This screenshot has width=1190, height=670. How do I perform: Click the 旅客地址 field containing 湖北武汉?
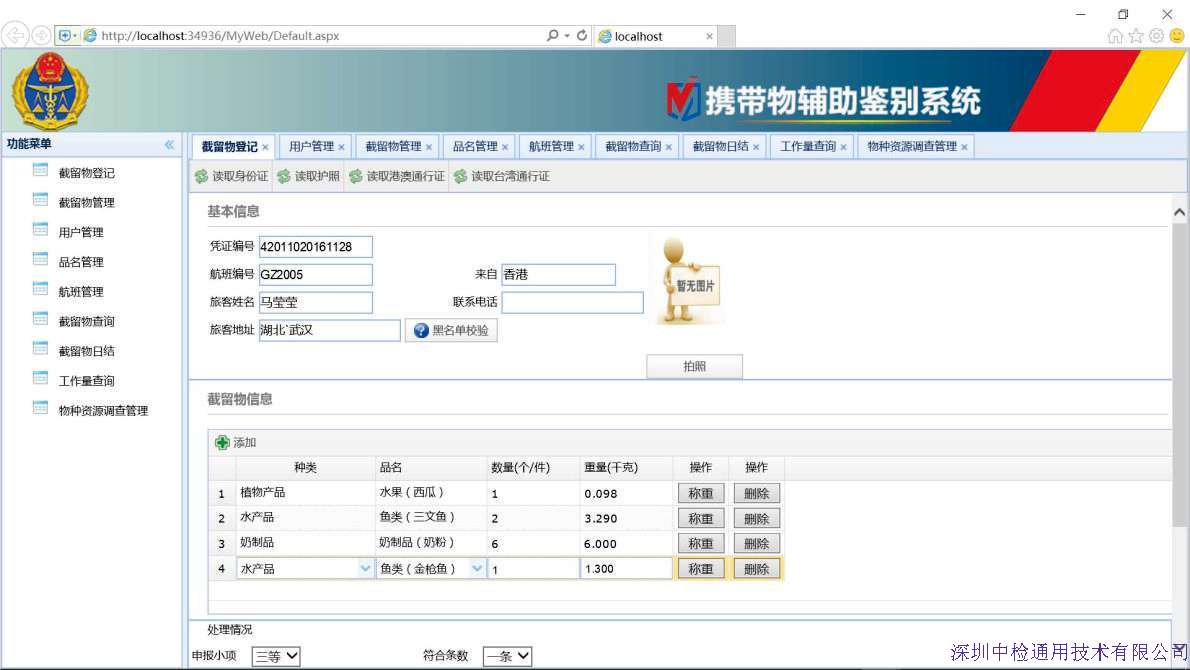coord(329,330)
